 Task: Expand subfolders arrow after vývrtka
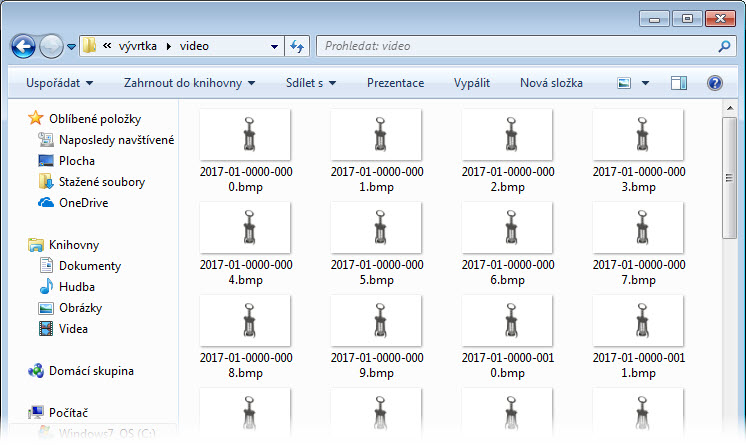click(x=168, y=46)
